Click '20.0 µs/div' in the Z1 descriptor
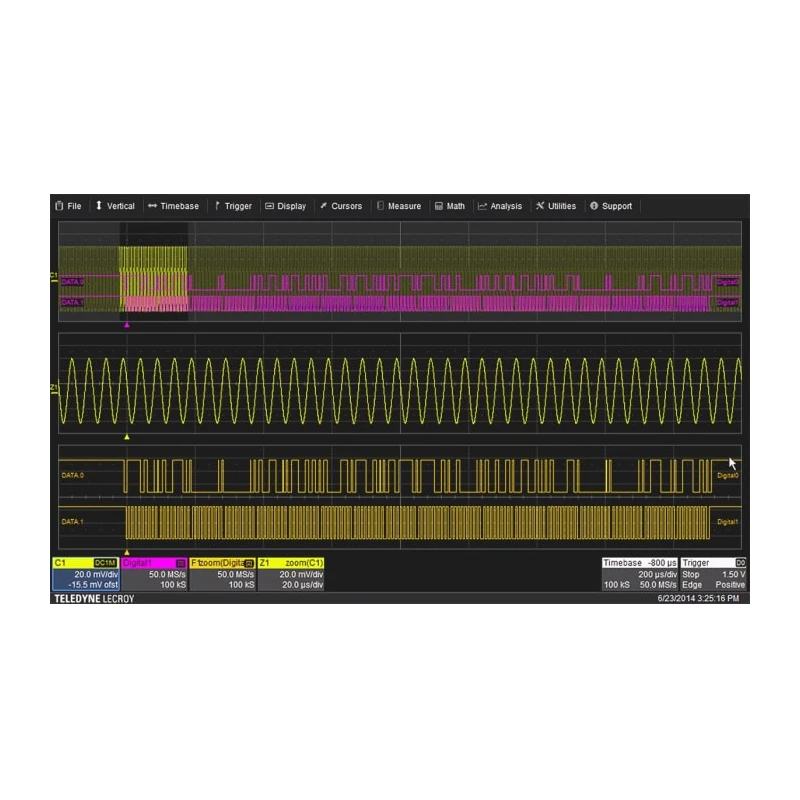 point(302,585)
